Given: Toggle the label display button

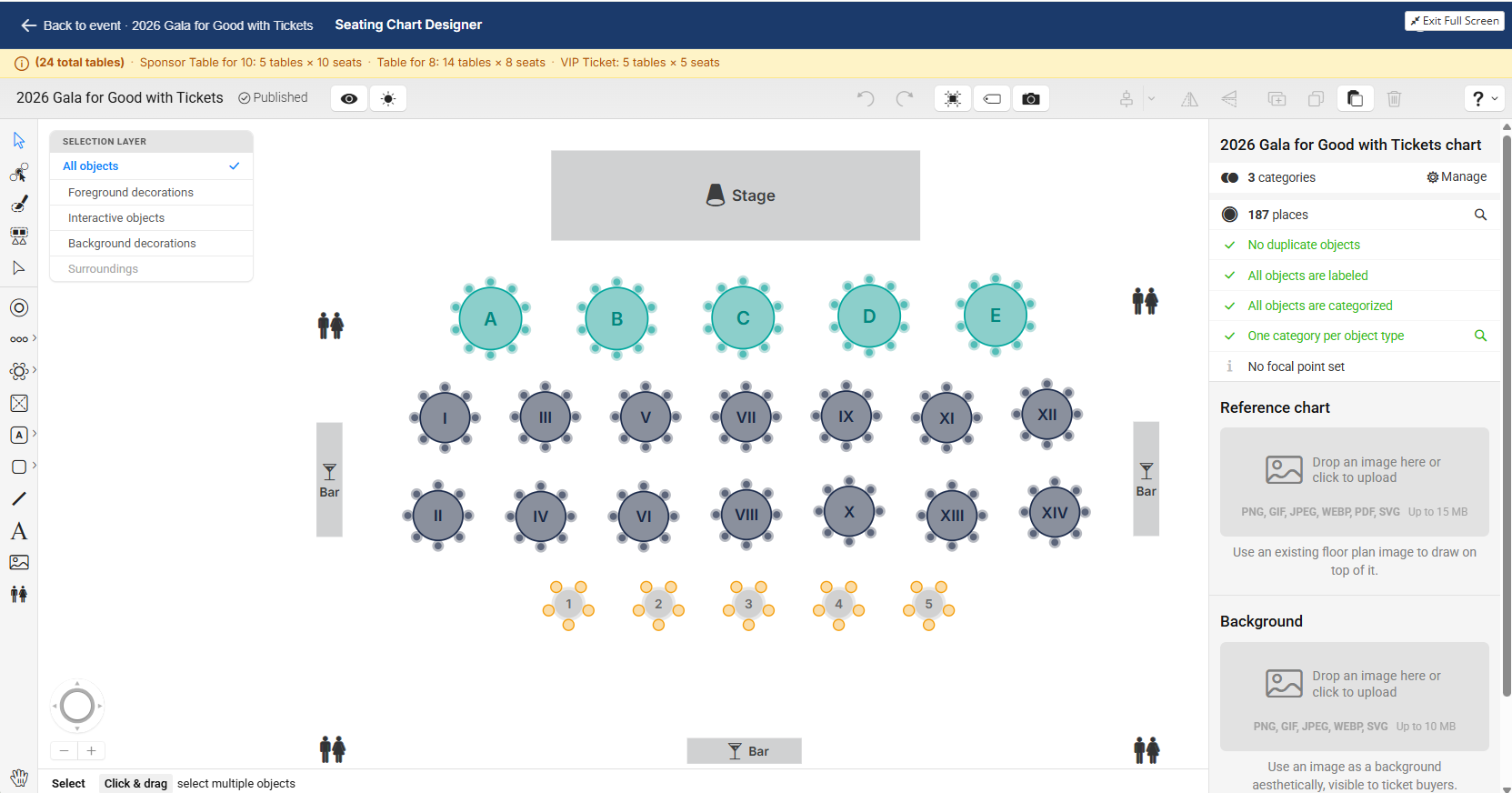Looking at the screenshot, I should 992,98.
